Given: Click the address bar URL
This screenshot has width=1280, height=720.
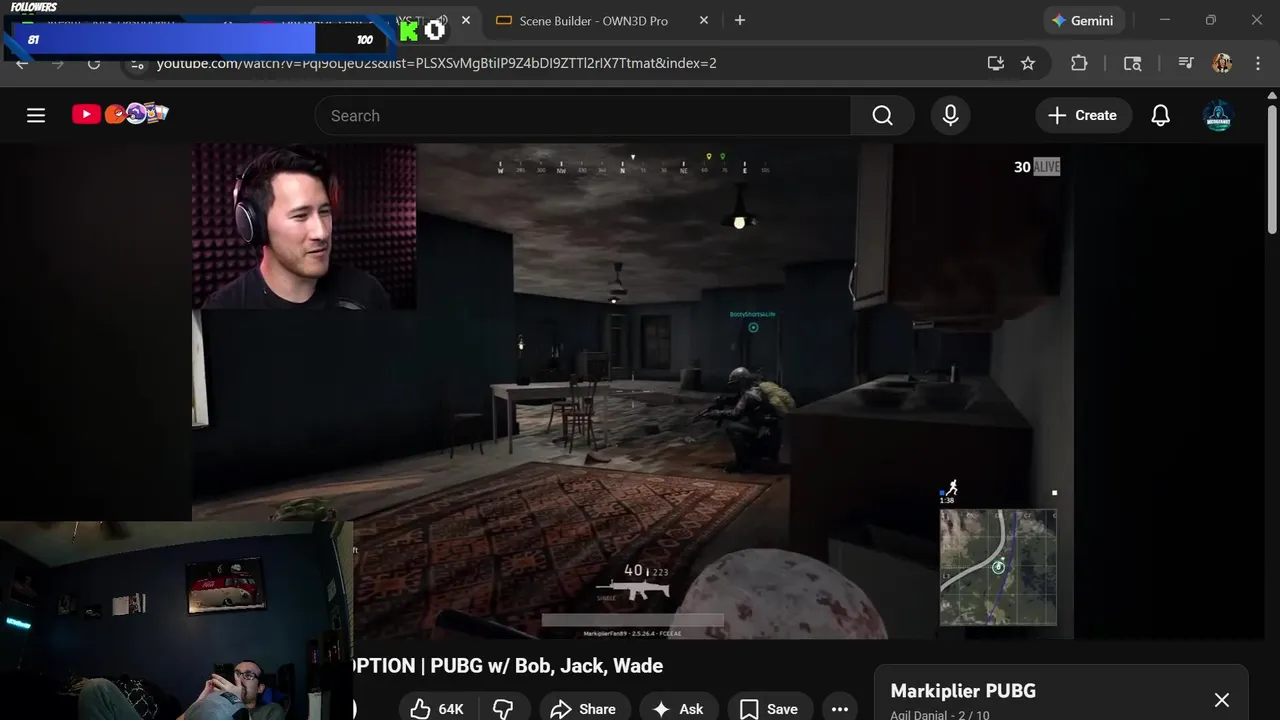Looking at the screenshot, I should tap(437, 63).
